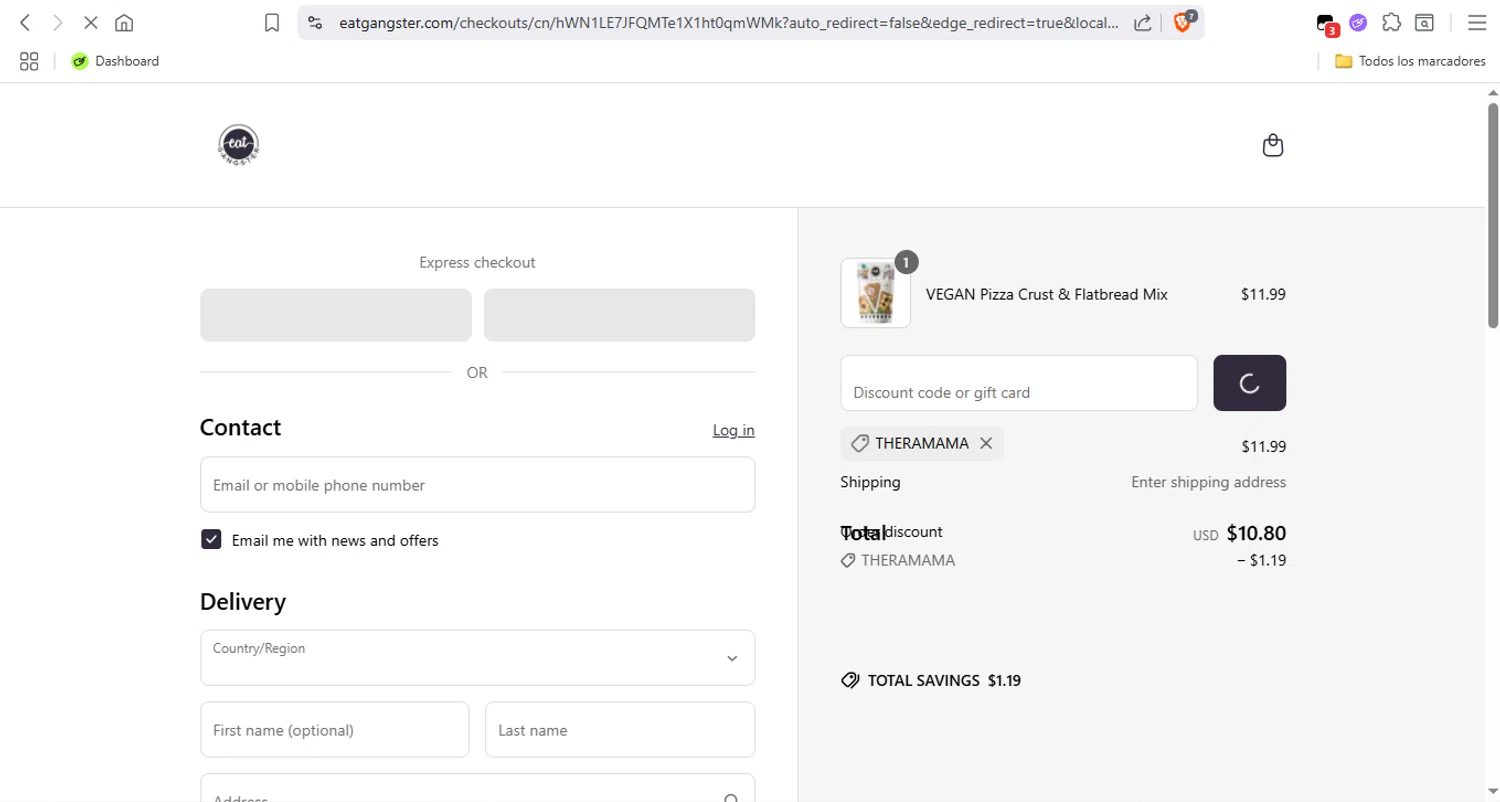Click the Log in link
1500x802 pixels.
[733, 430]
